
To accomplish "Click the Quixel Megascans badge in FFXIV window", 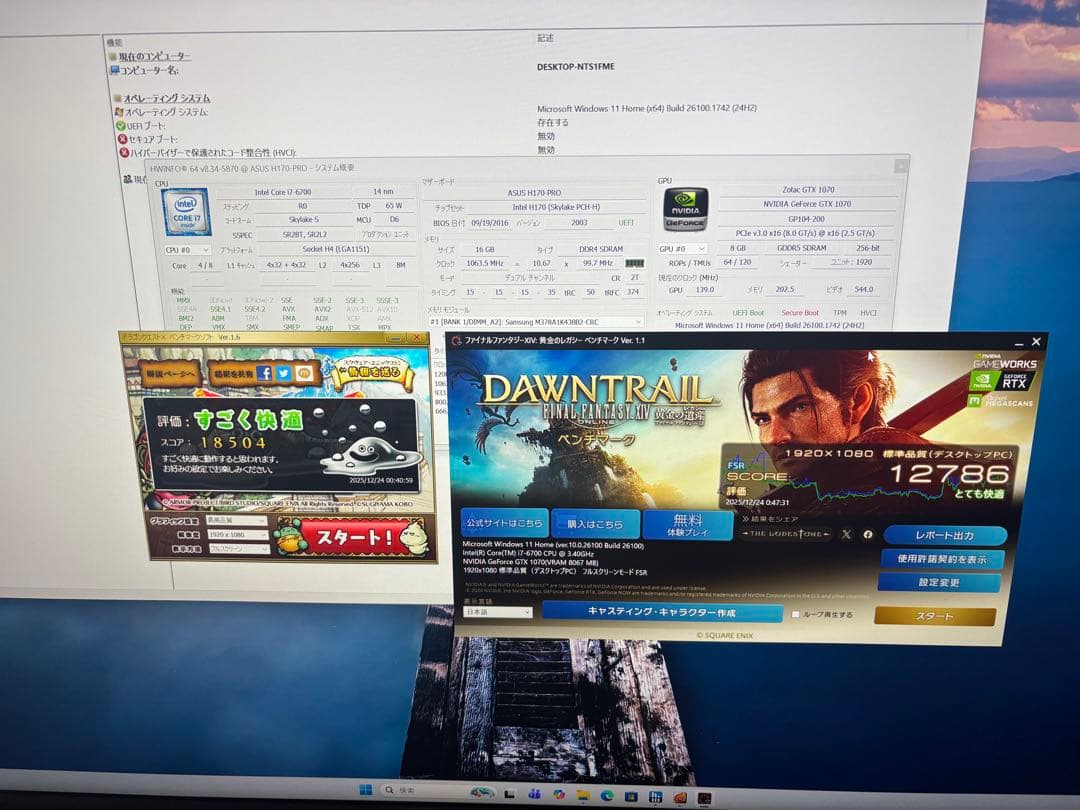I will pyautogui.click(x=1000, y=400).
